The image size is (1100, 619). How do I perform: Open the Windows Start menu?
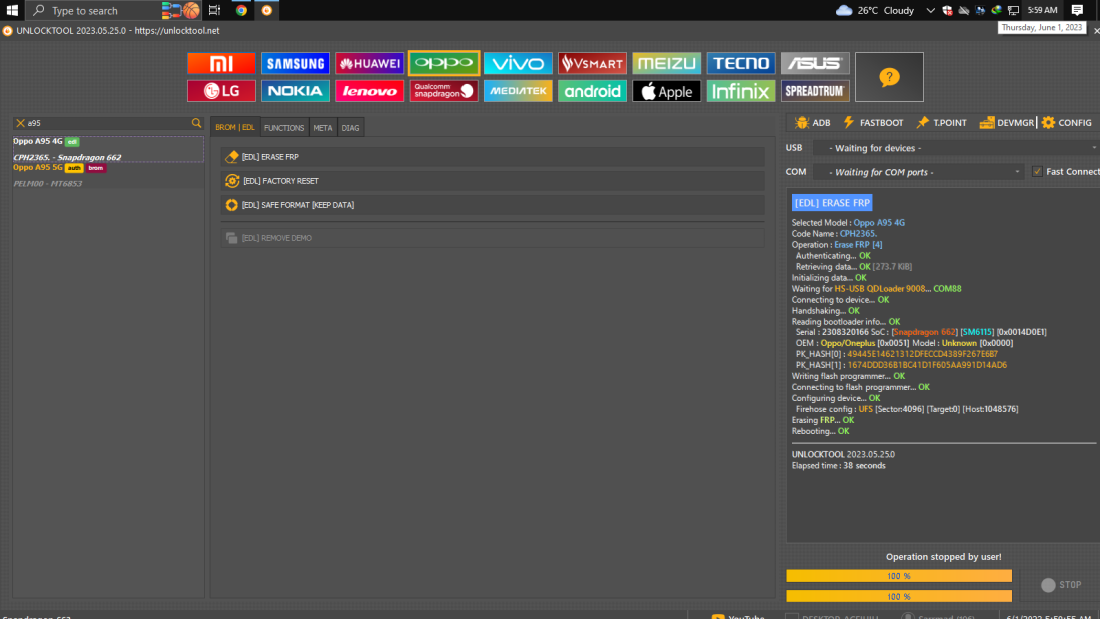(x=12, y=11)
